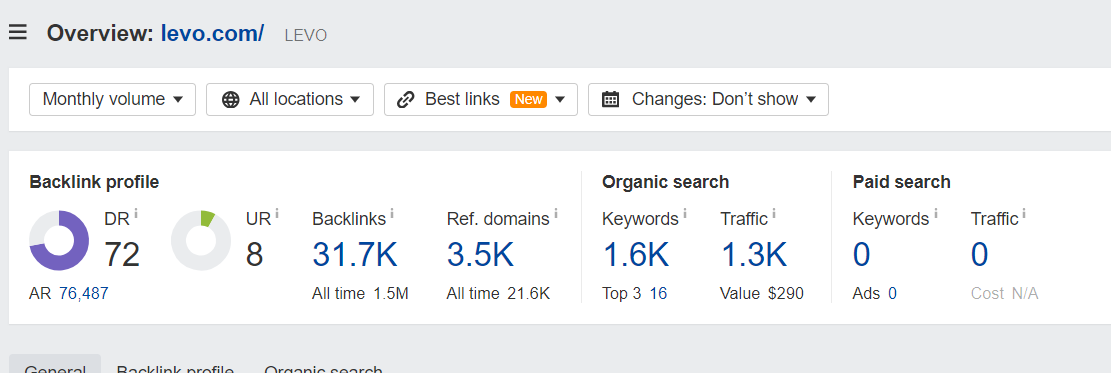Click info icon beside Organic Traffic
The width and height of the screenshot is (1111, 373).
pyautogui.click(x=774, y=211)
